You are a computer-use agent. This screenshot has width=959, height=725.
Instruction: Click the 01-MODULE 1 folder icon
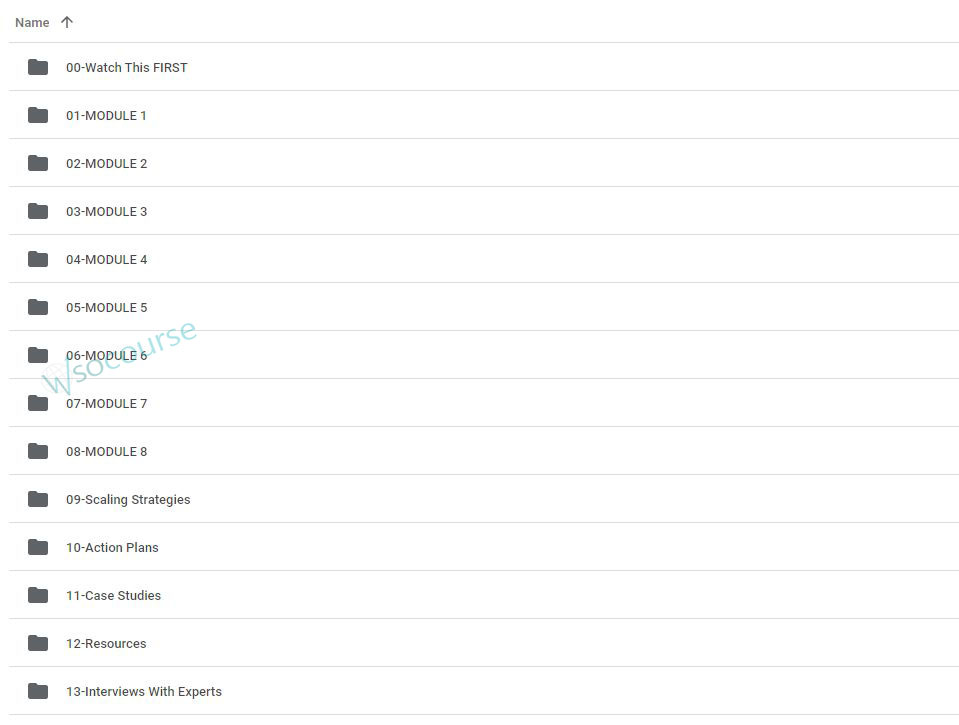pyautogui.click(x=38, y=115)
